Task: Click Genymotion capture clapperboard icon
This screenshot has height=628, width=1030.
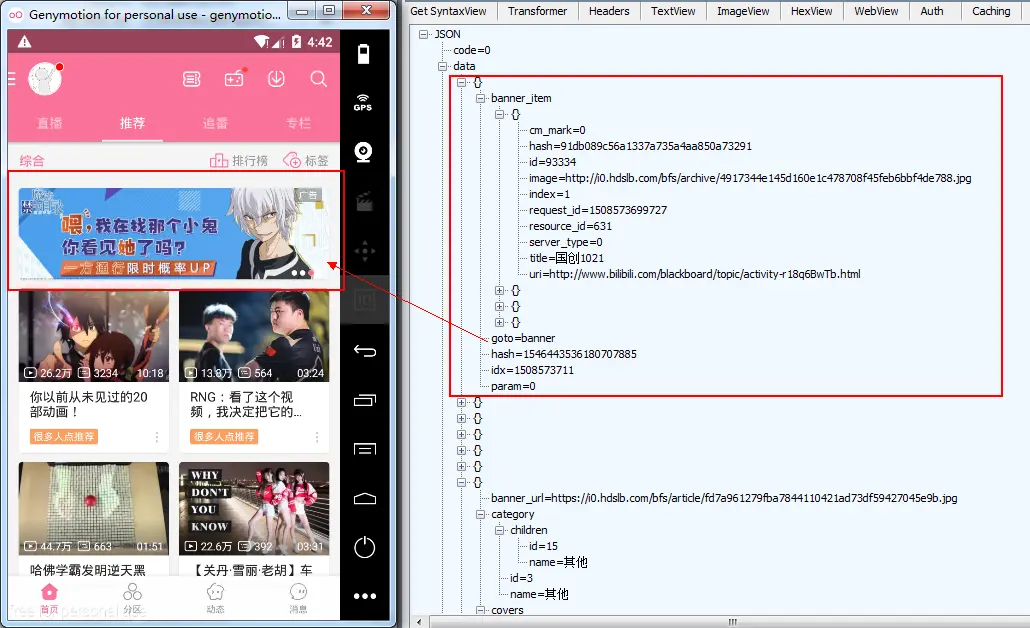Action: [x=364, y=202]
